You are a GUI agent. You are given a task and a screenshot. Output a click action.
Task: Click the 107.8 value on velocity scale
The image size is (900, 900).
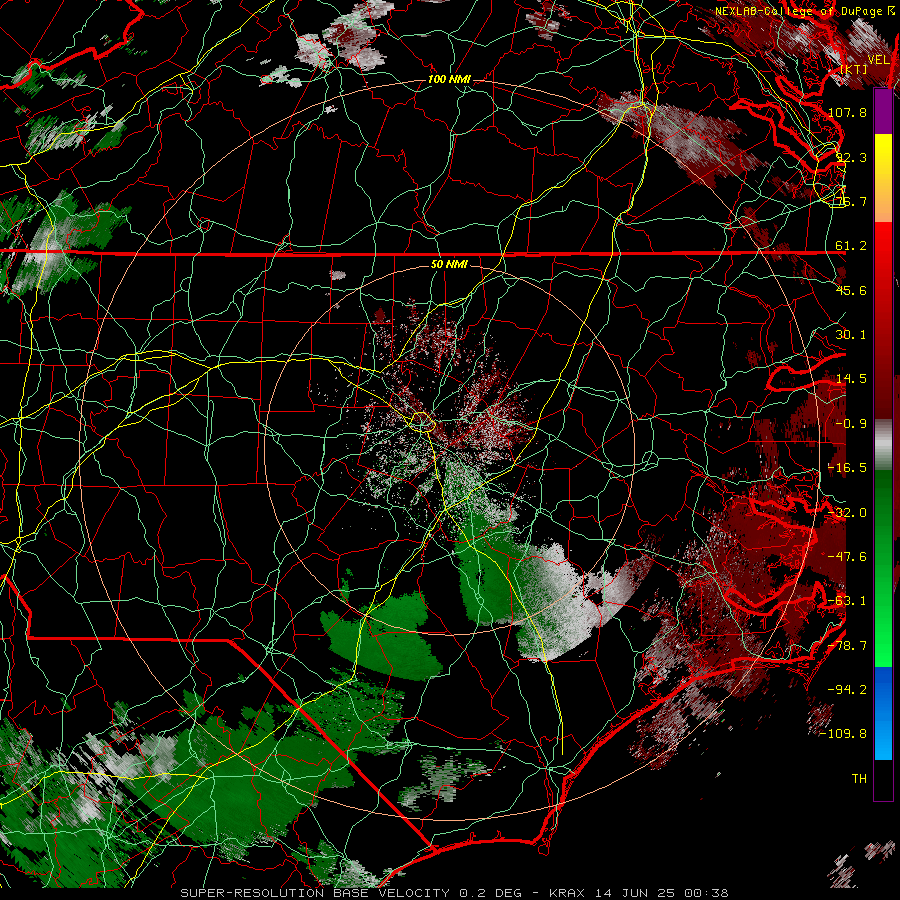[847, 112]
